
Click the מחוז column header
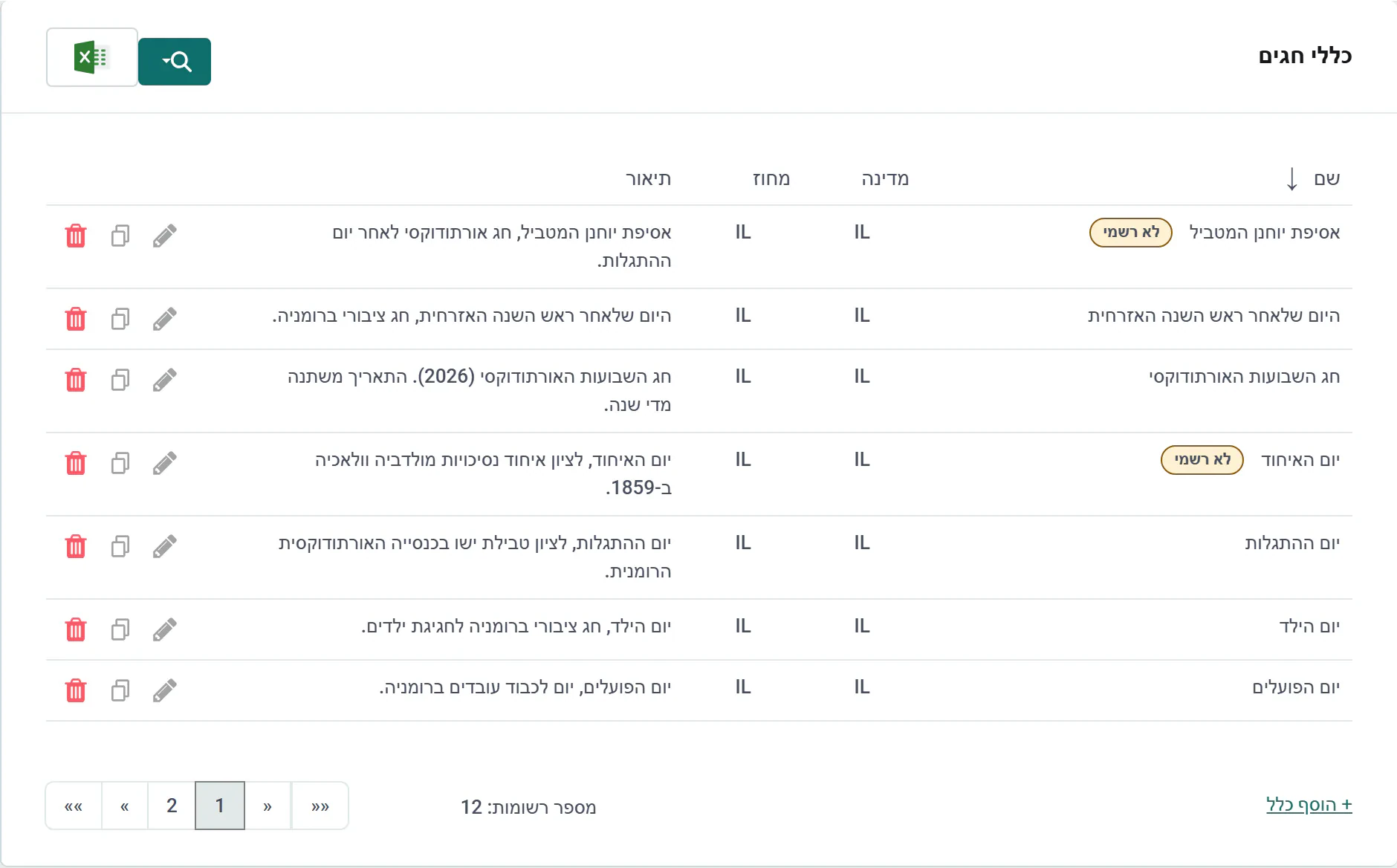(x=771, y=178)
